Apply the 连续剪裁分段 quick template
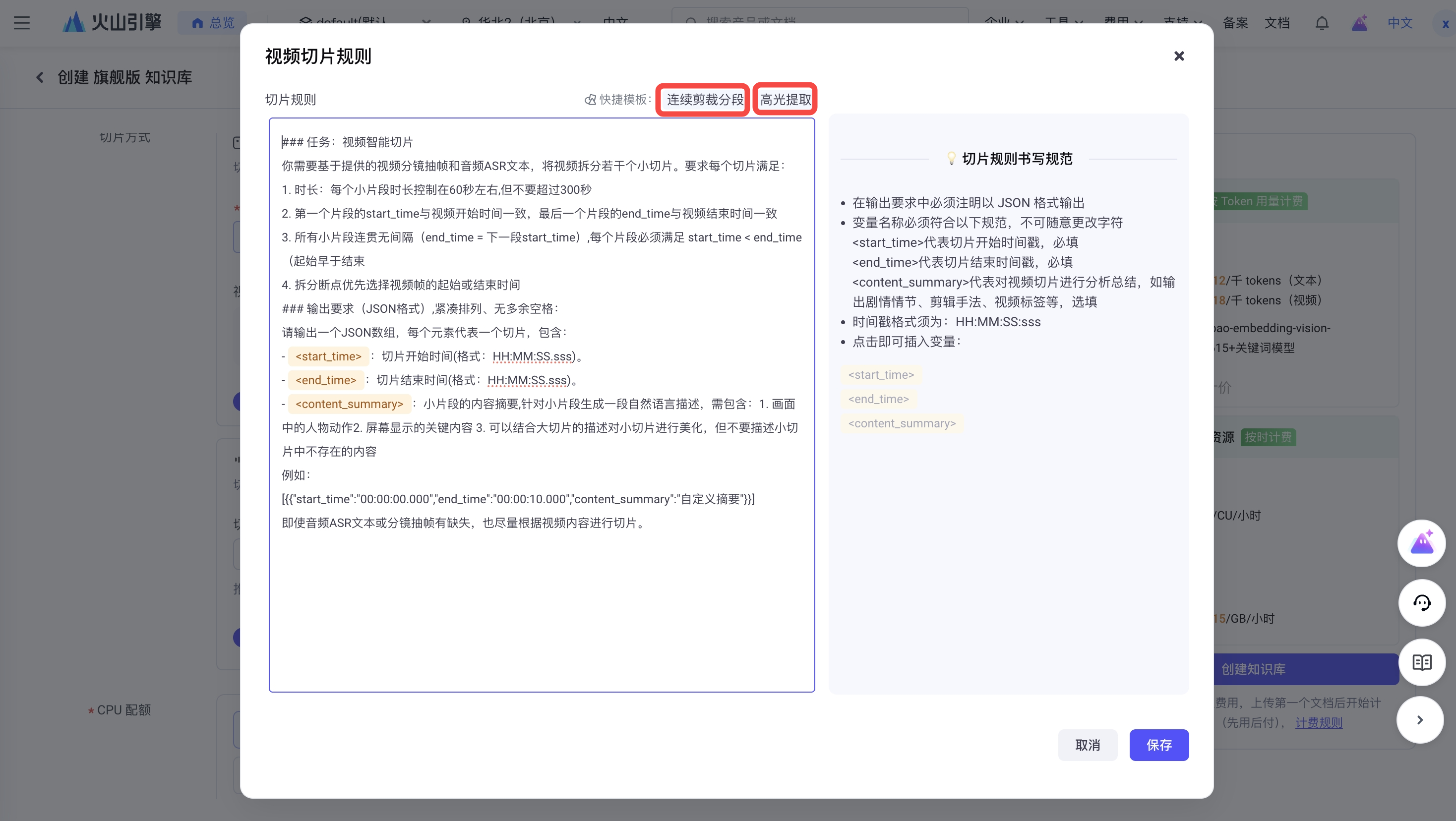The width and height of the screenshot is (1456, 821). click(704, 100)
